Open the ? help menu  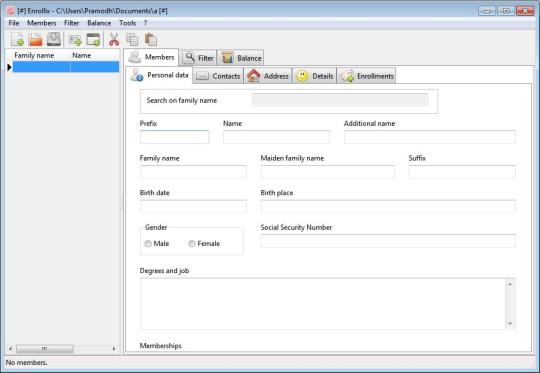pos(145,23)
